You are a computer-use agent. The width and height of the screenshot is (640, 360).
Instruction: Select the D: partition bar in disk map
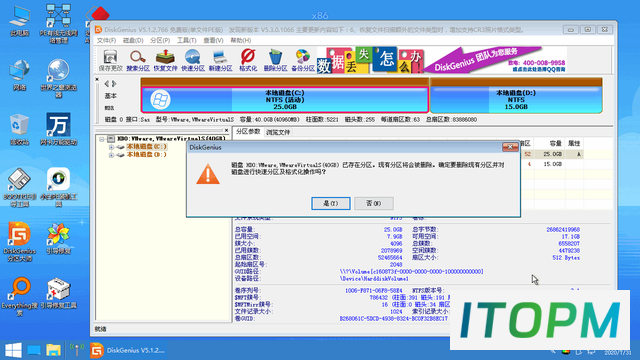click(x=516, y=100)
